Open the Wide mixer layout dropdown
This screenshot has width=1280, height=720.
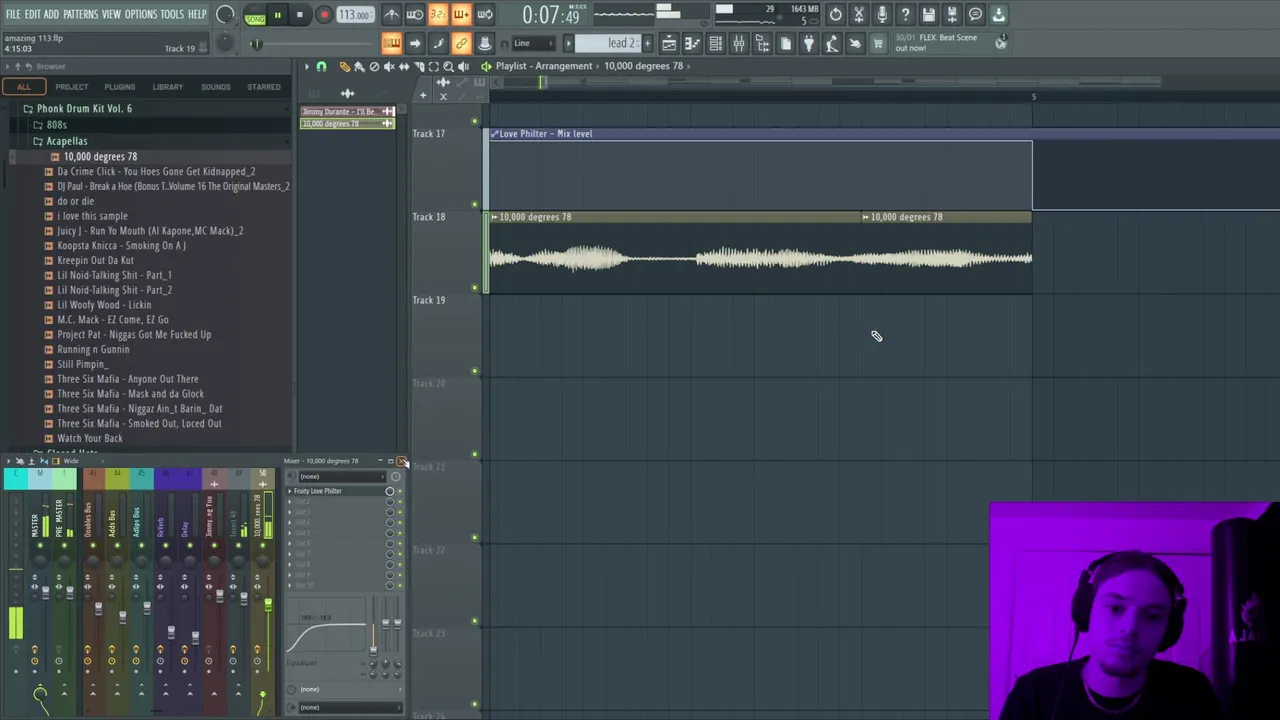pyautogui.click(x=70, y=461)
